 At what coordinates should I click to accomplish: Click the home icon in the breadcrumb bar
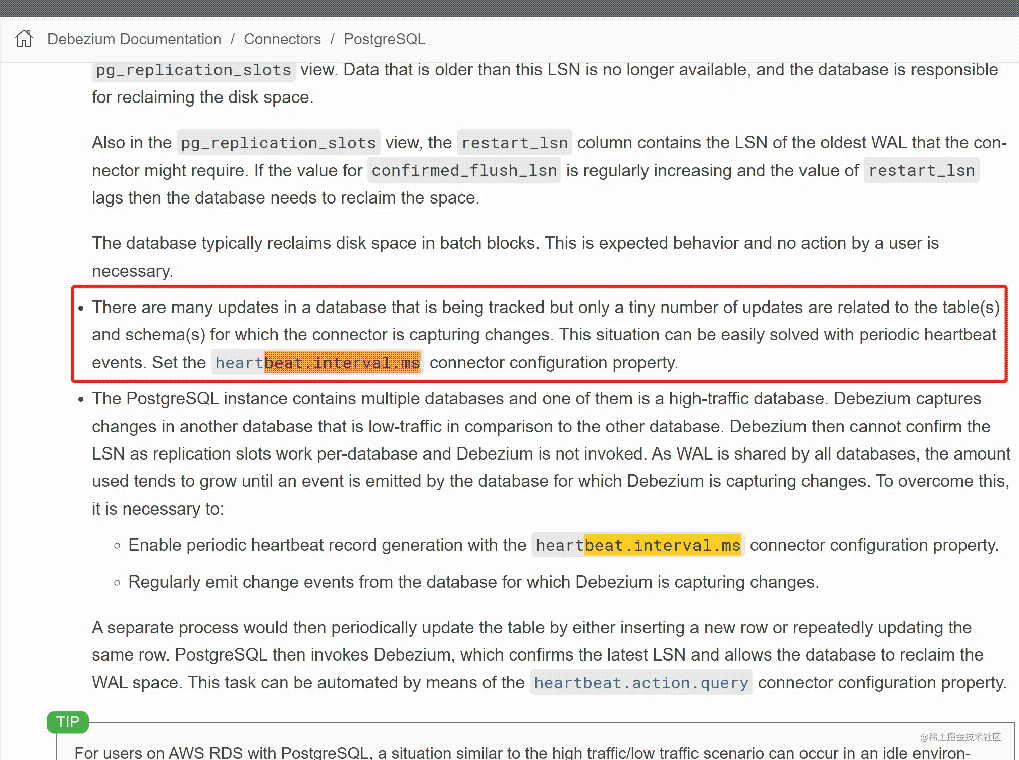point(22,37)
